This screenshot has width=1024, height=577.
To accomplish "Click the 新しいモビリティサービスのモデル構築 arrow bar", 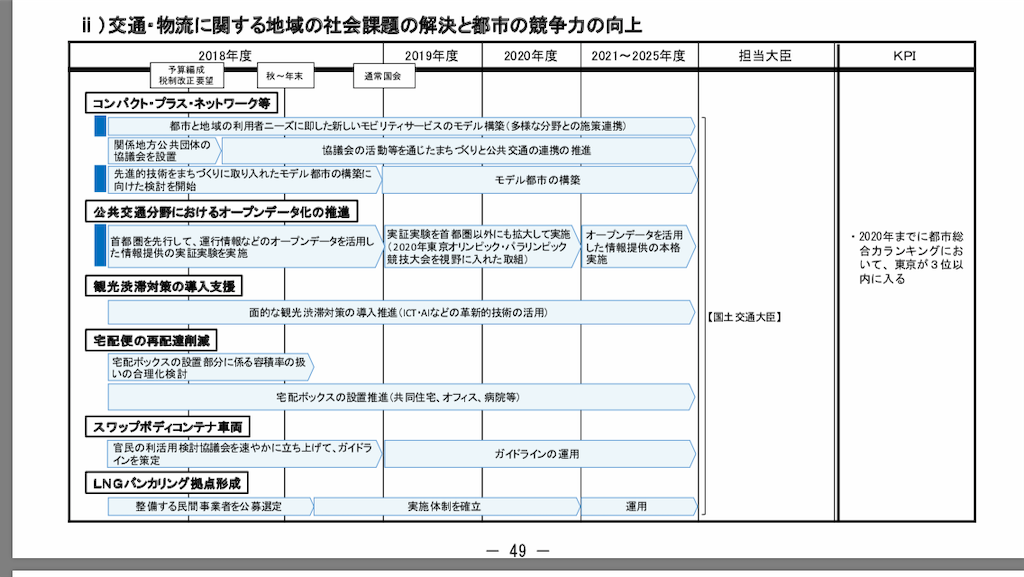I will 401,126.
